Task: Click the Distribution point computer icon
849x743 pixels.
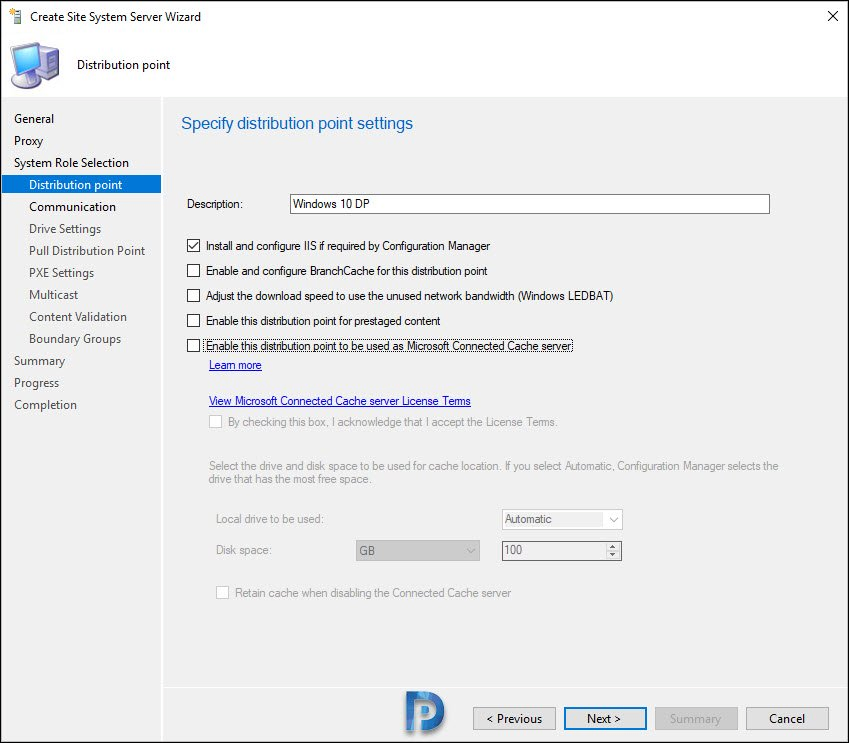Action: (36, 65)
